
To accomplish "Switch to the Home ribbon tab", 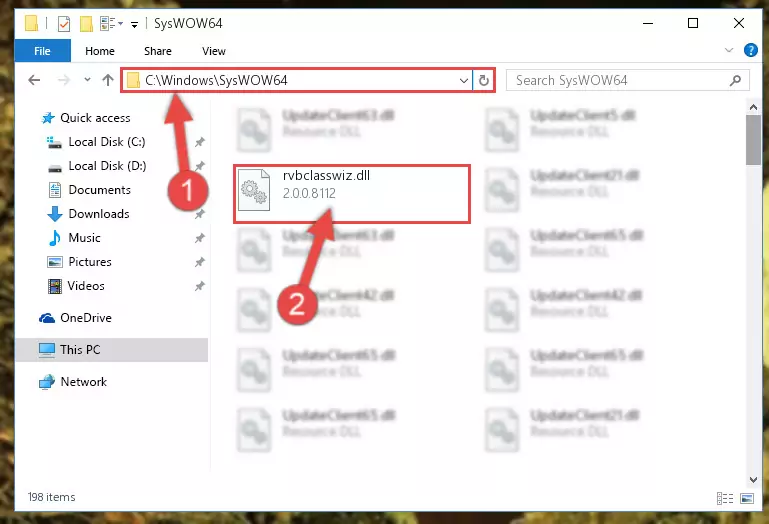I will tap(100, 51).
